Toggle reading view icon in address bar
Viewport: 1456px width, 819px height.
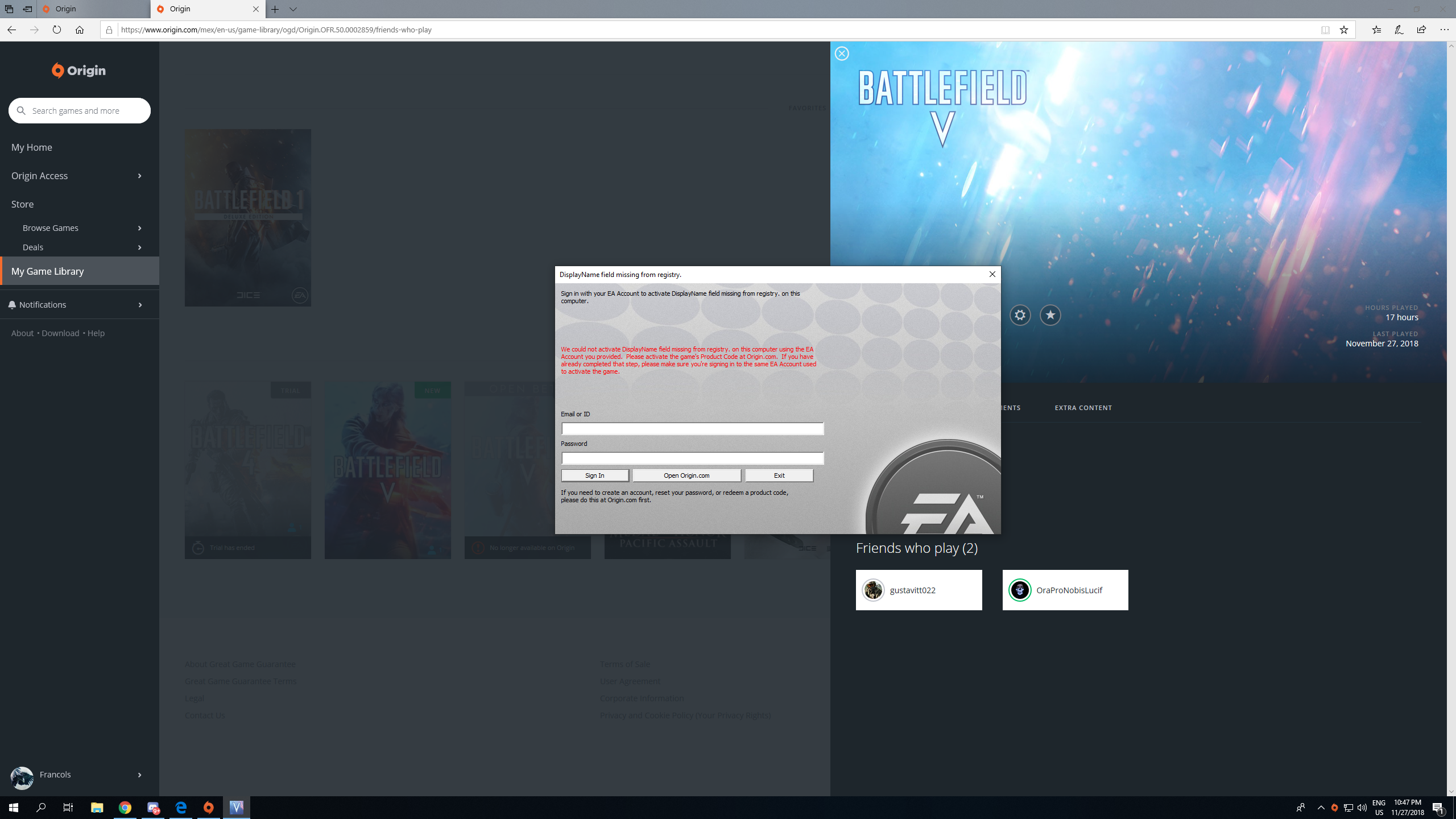coord(1325,30)
